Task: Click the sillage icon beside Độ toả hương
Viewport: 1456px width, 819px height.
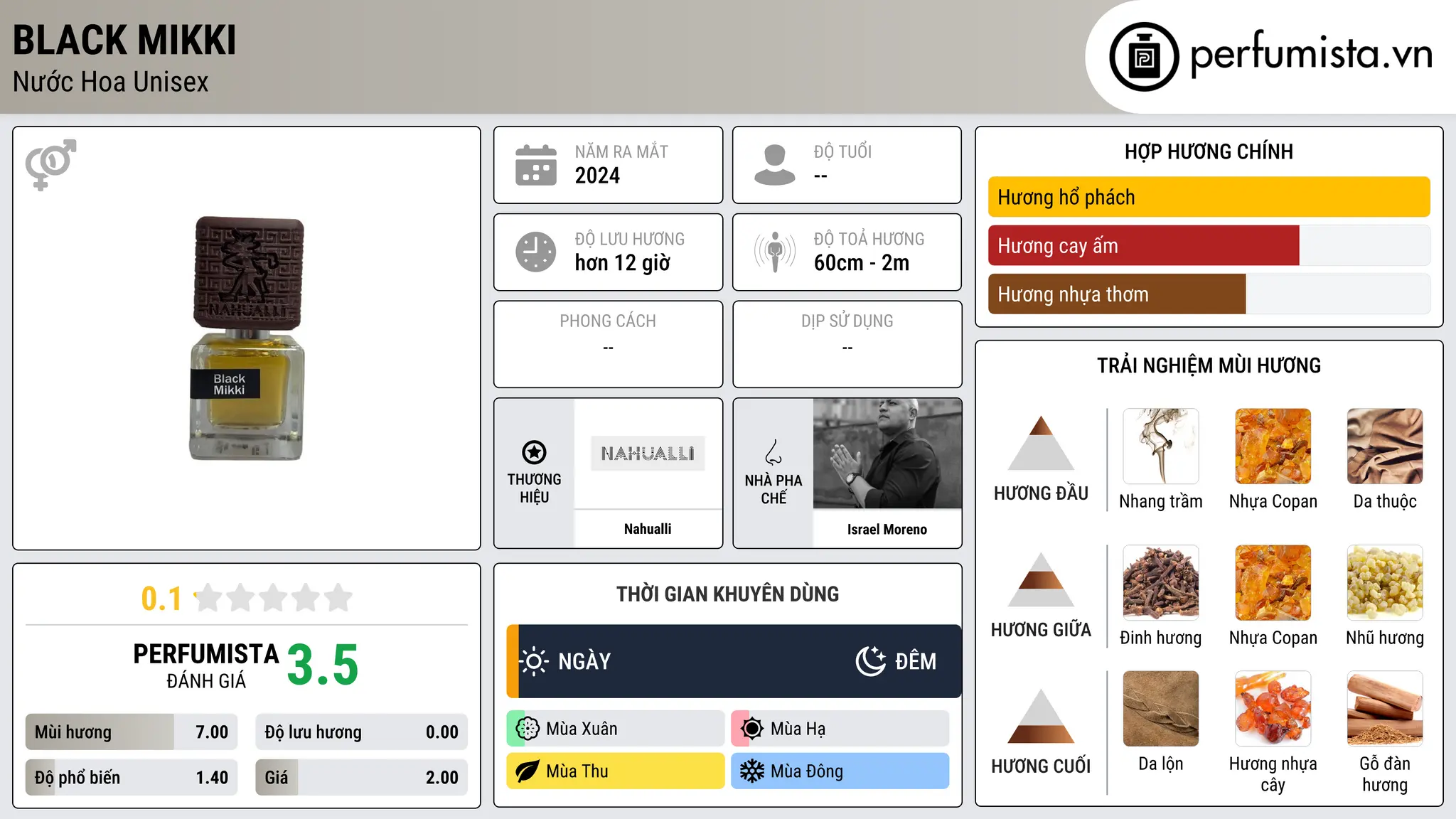Action: [x=775, y=252]
